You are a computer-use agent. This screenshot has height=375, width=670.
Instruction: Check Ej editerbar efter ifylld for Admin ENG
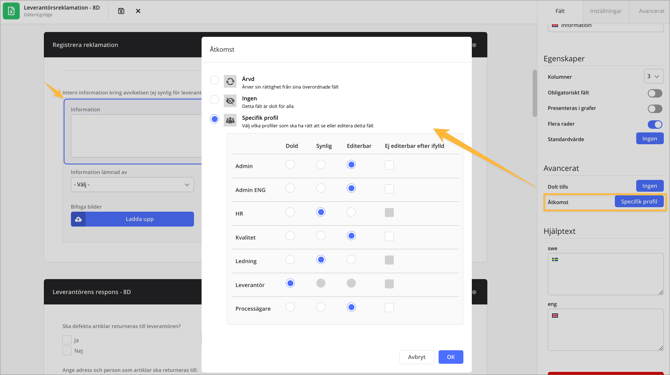[389, 189]
